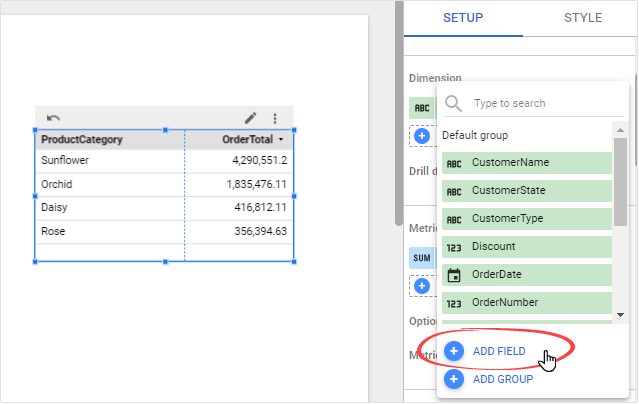The image size is (639, 404).
Task: Click the Orchid cell
Action: point(57,184)
